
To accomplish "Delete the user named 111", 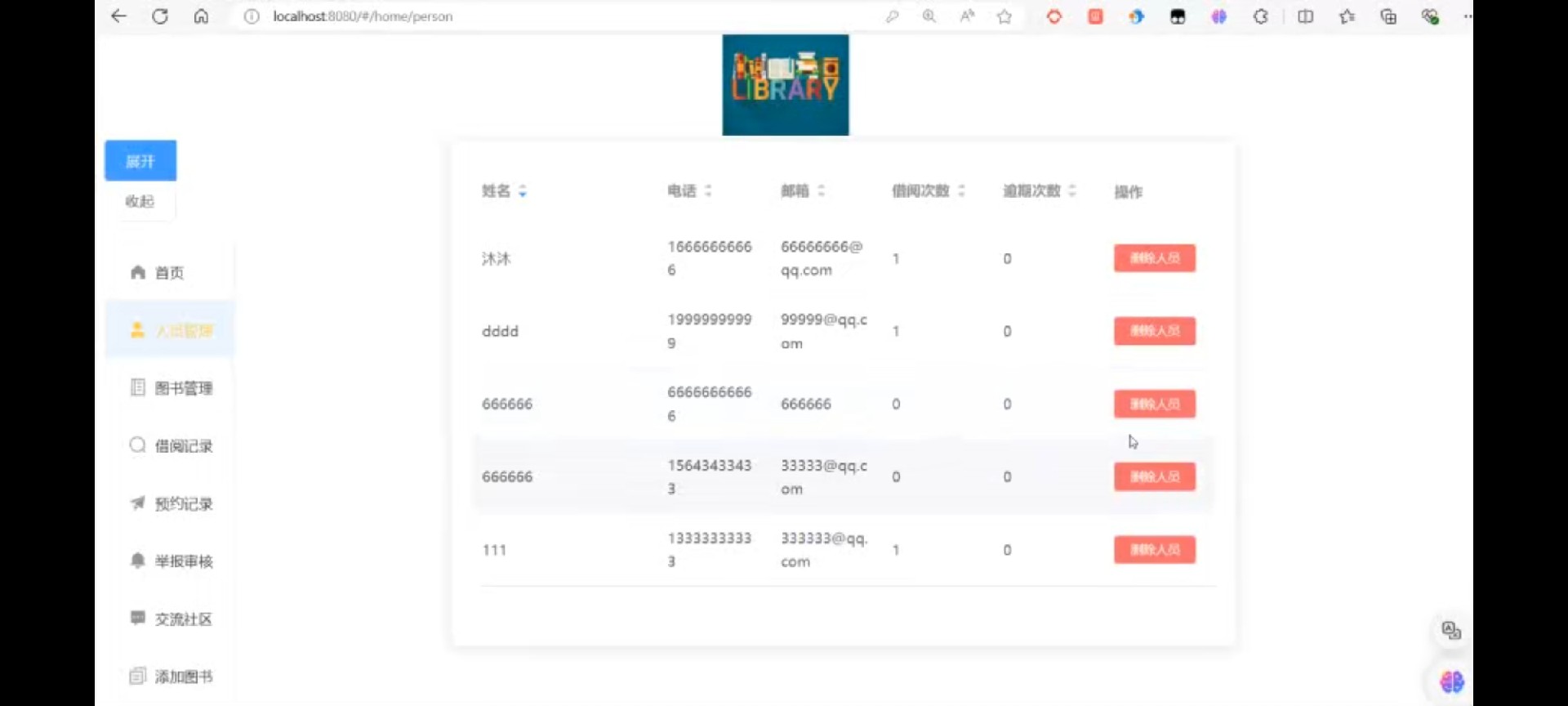I will (1154, 550).
